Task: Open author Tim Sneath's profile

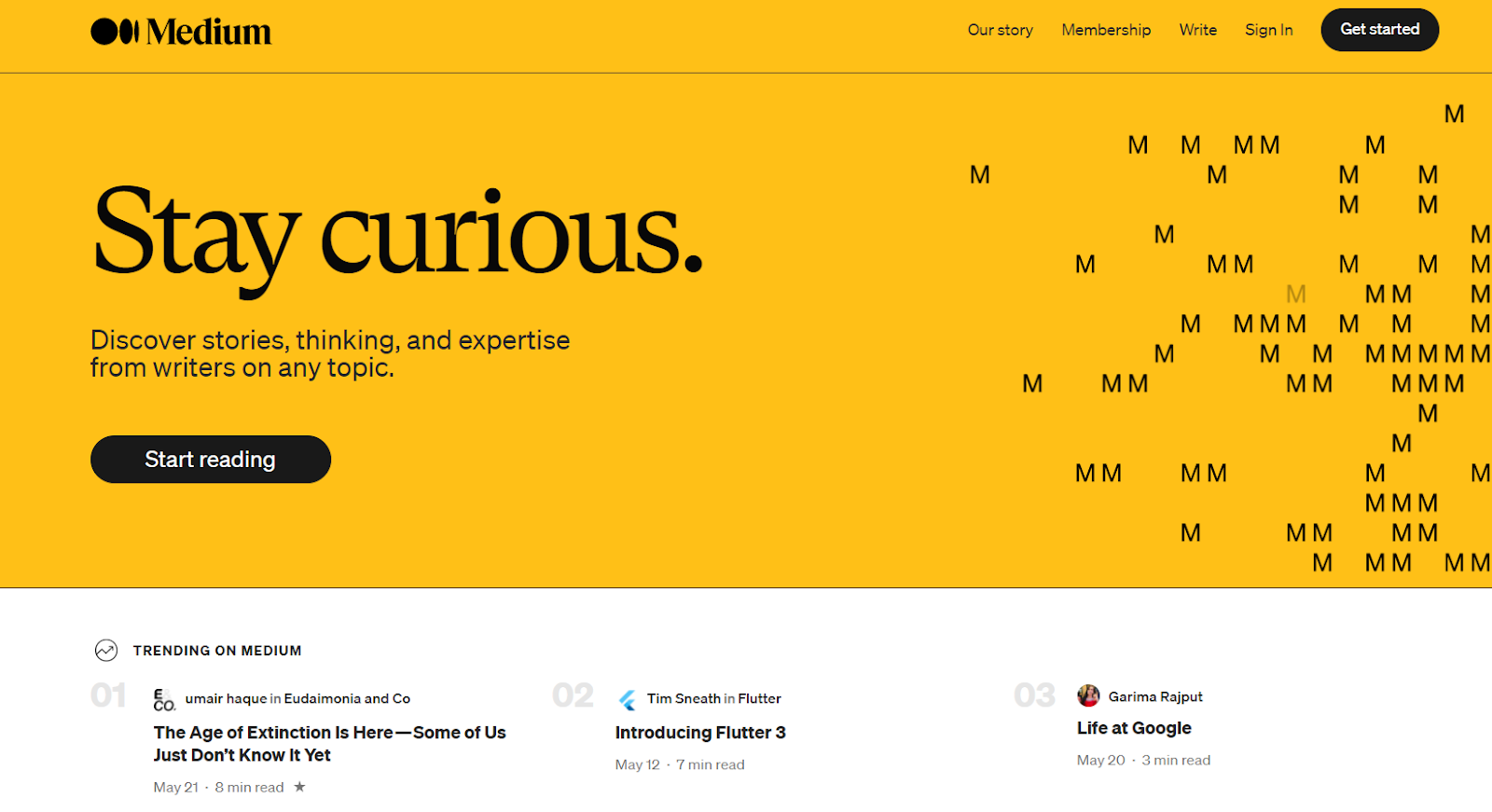Action: (684, 698)
